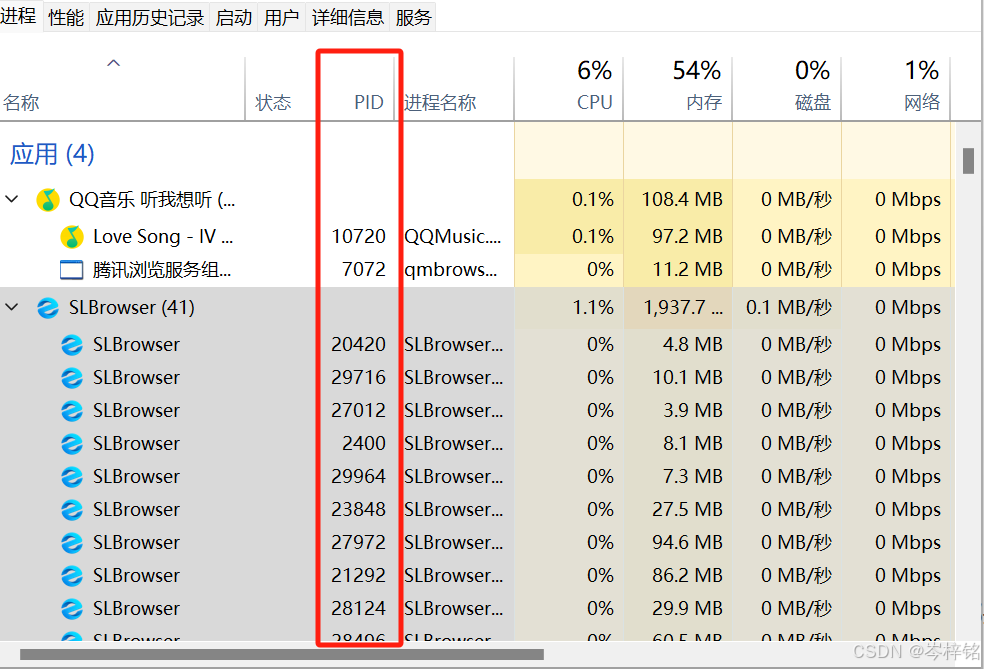Viewport: 984px width, 669px height.
Task: Click the 应用 (4) group heading
Action: [x=52, y=154]
